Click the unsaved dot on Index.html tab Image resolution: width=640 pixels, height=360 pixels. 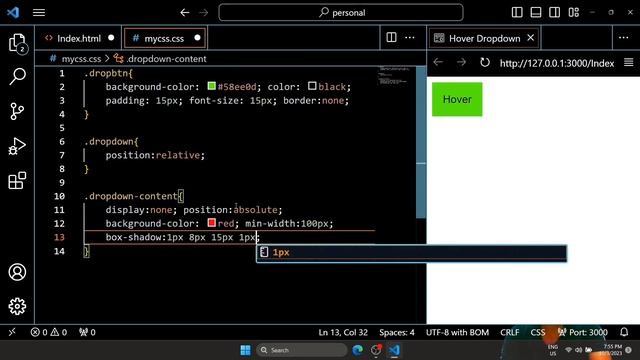coord(111,38)
